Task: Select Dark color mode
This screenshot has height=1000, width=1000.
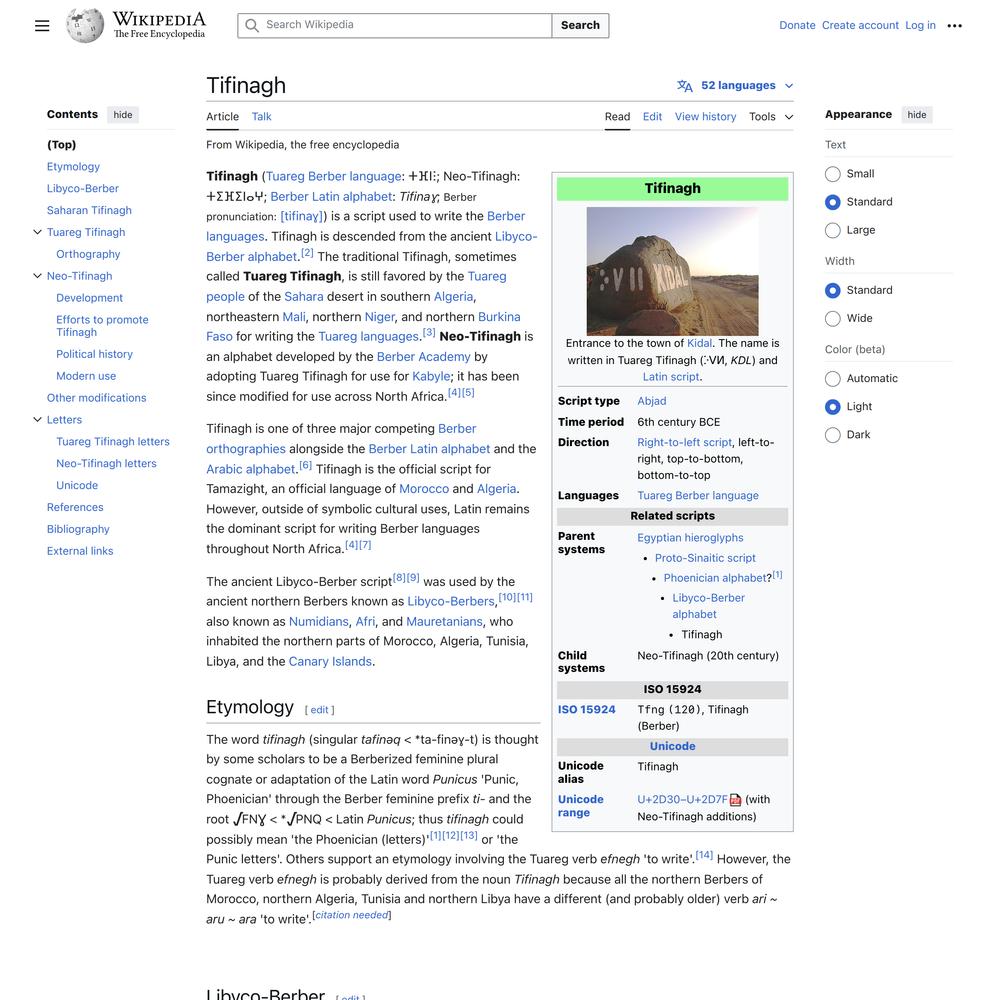Action: coord(832,435)
